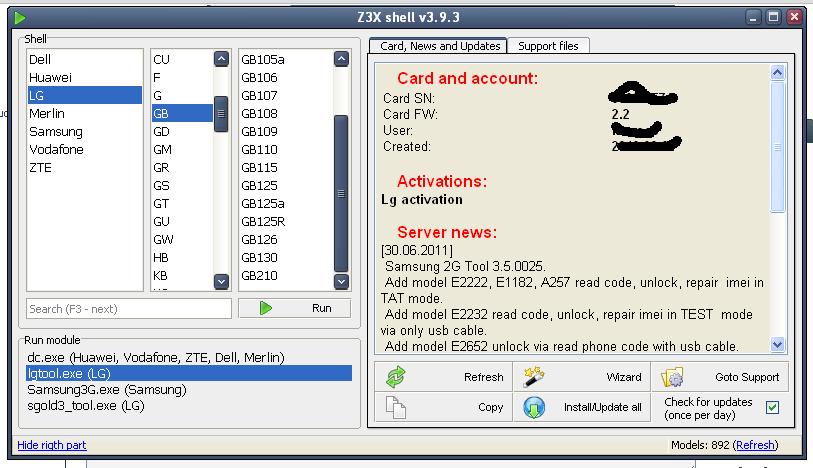The height and width of the screenshot is (468, 813).
Task: Click the Hide rigth part link
Action: coord(52,445)
